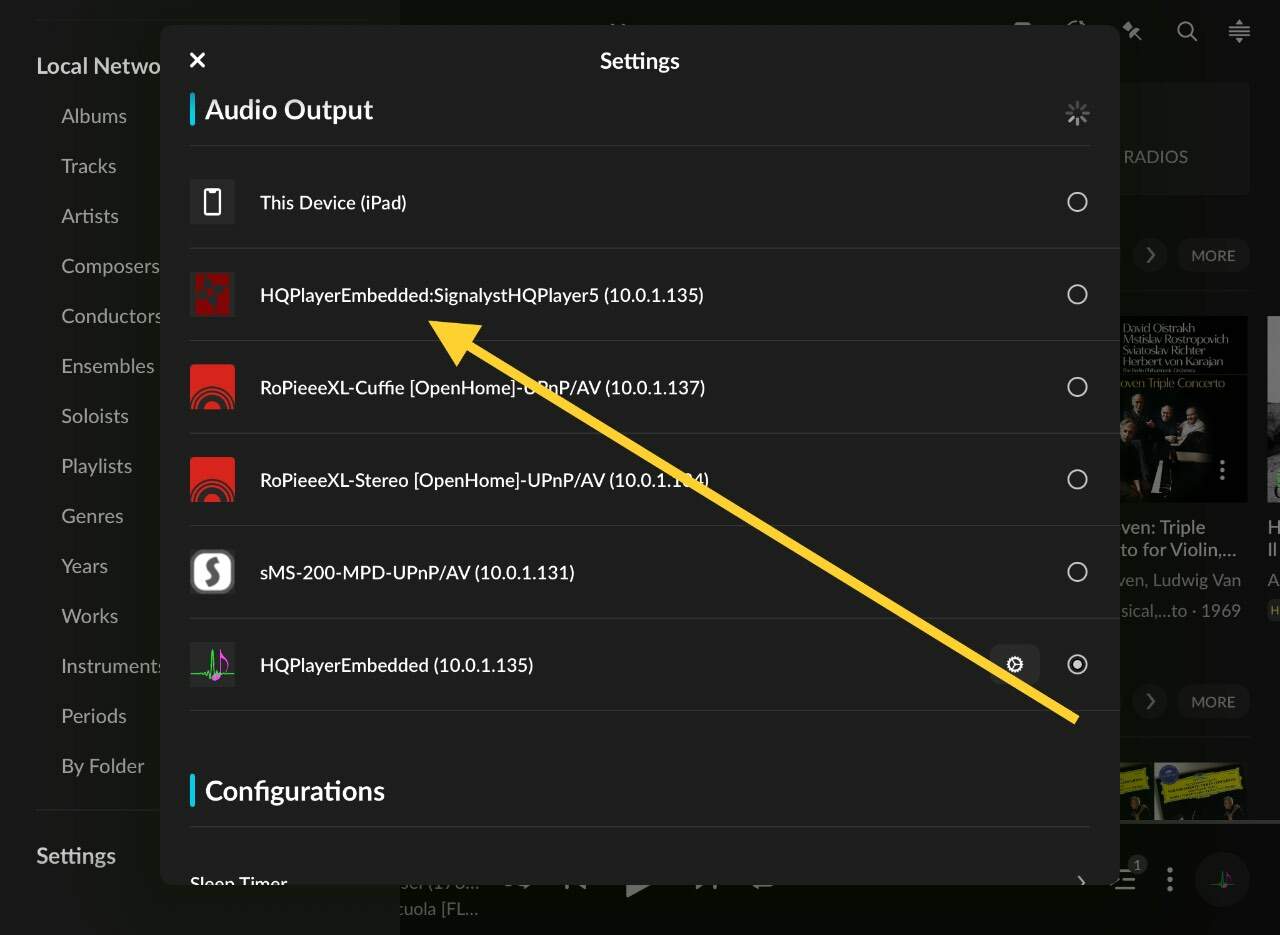
Task: Click the search magnifier icon
Action: click(x=1187, y=32)
